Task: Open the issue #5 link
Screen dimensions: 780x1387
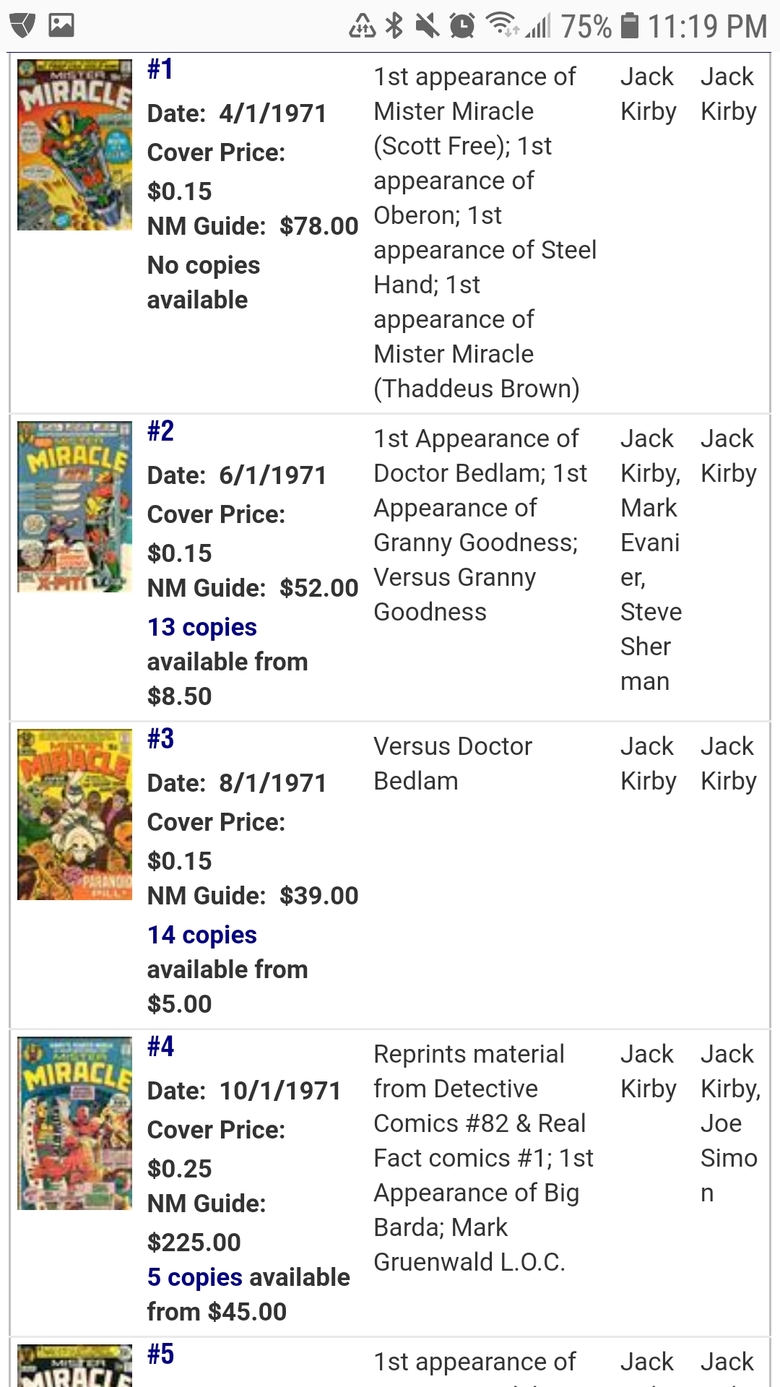Action: point(160,1355)
